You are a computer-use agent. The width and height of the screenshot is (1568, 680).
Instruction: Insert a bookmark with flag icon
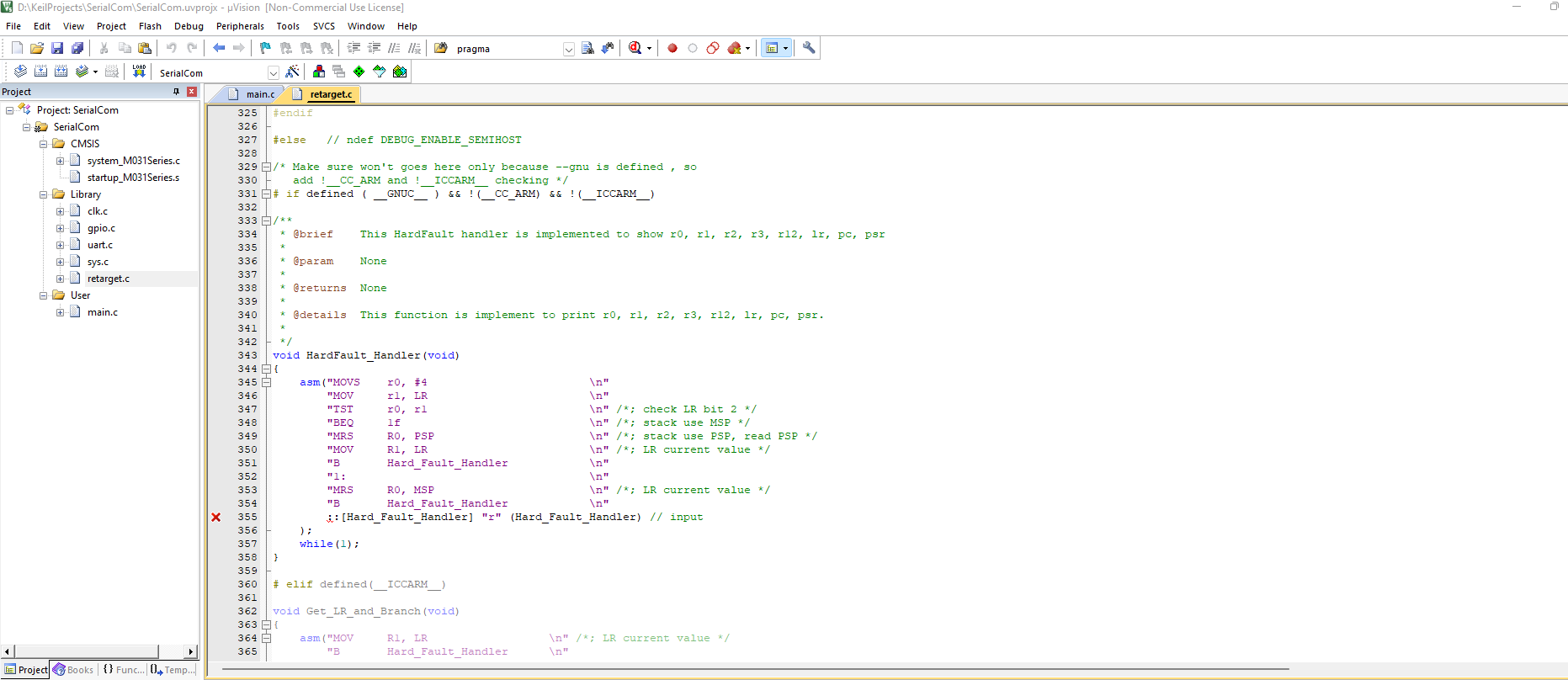(x=265, y=48)
